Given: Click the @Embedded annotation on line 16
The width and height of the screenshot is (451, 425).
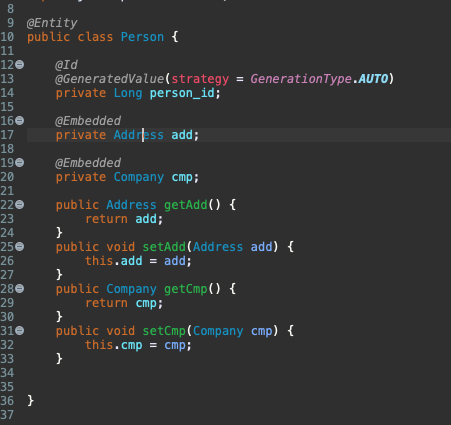Looking at the screenshot, I should click(88, 121).
